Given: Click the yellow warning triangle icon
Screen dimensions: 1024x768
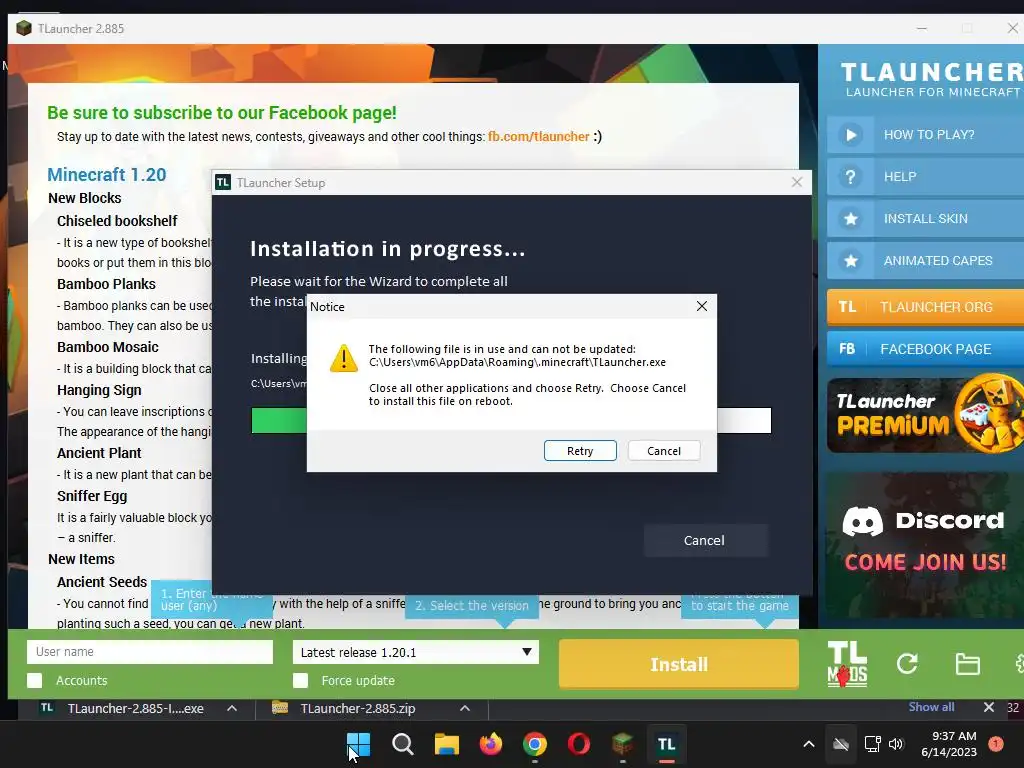Looking at the screenshot, I should click(x=344, y=358).
